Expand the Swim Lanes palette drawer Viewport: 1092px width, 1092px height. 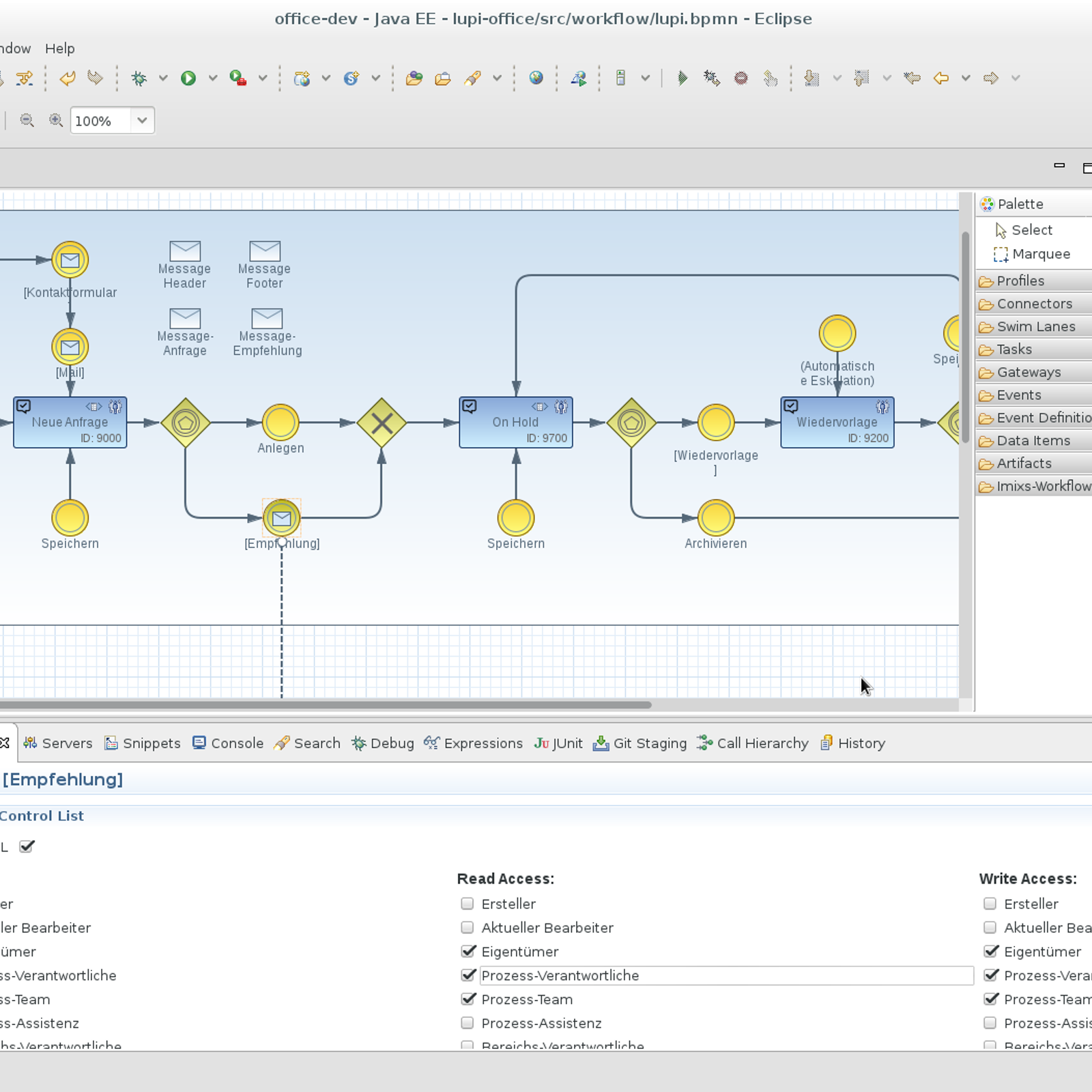click(x=1034, y=326)
